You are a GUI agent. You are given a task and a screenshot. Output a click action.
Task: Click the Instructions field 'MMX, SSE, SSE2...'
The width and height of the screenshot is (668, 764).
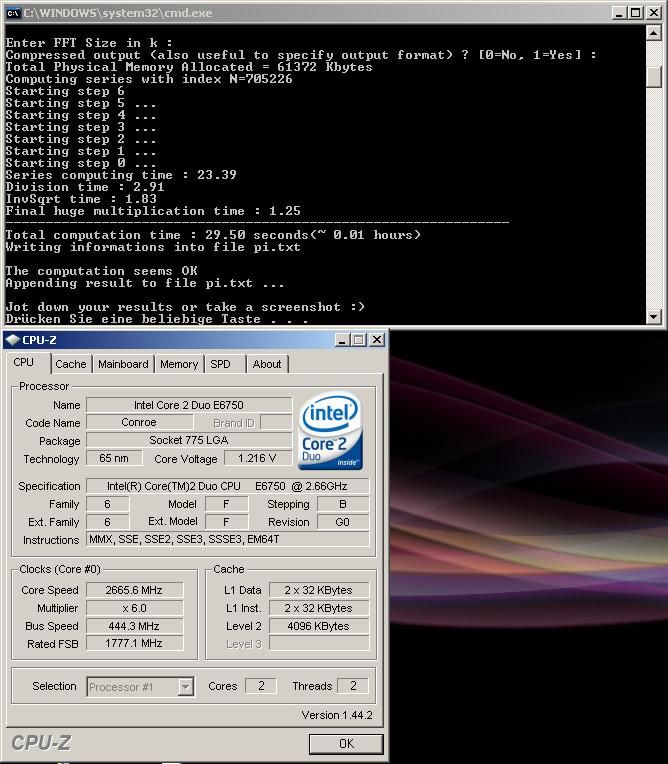pyautogui.click(x=228, y=539)
